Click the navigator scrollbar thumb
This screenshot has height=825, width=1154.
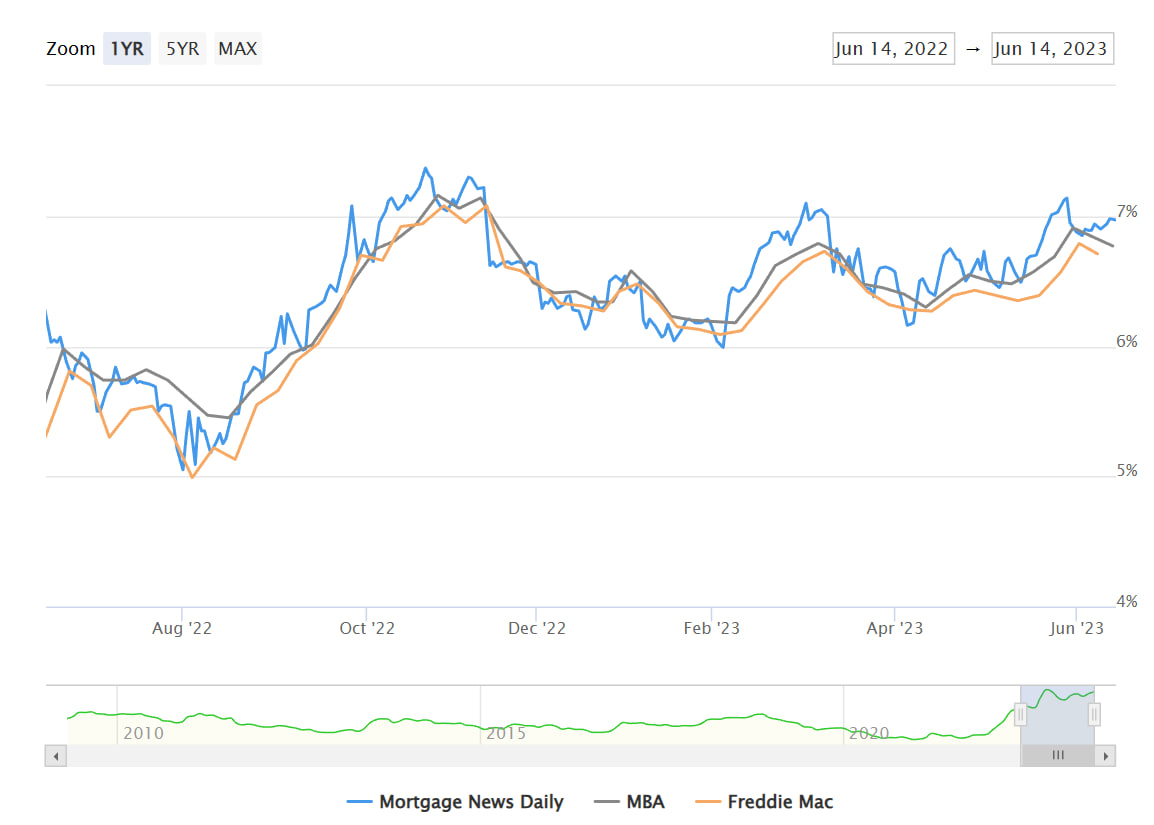[1058, 756]
